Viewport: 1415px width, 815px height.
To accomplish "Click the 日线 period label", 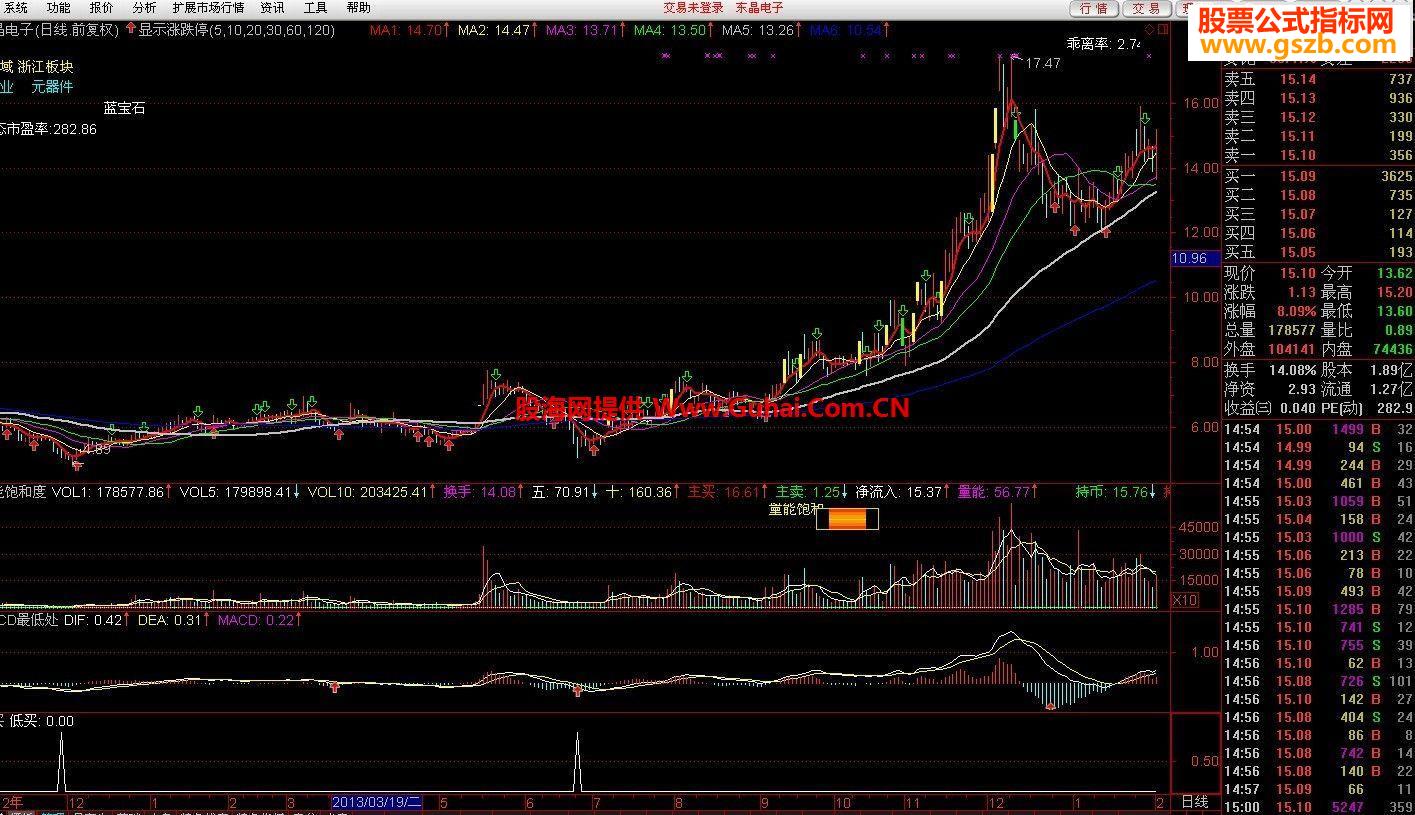I will tap(1195, 802).
